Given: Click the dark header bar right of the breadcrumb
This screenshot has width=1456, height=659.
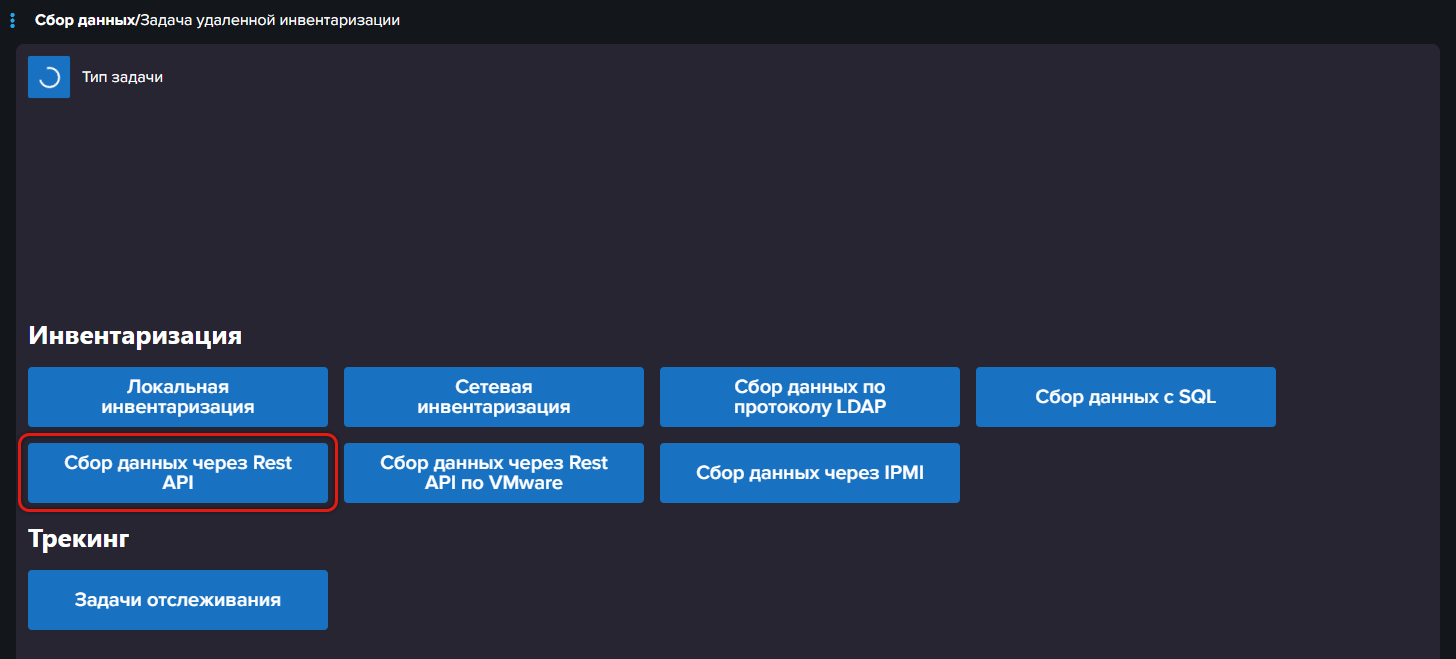Looking at the screenshot, I should 900,20.
